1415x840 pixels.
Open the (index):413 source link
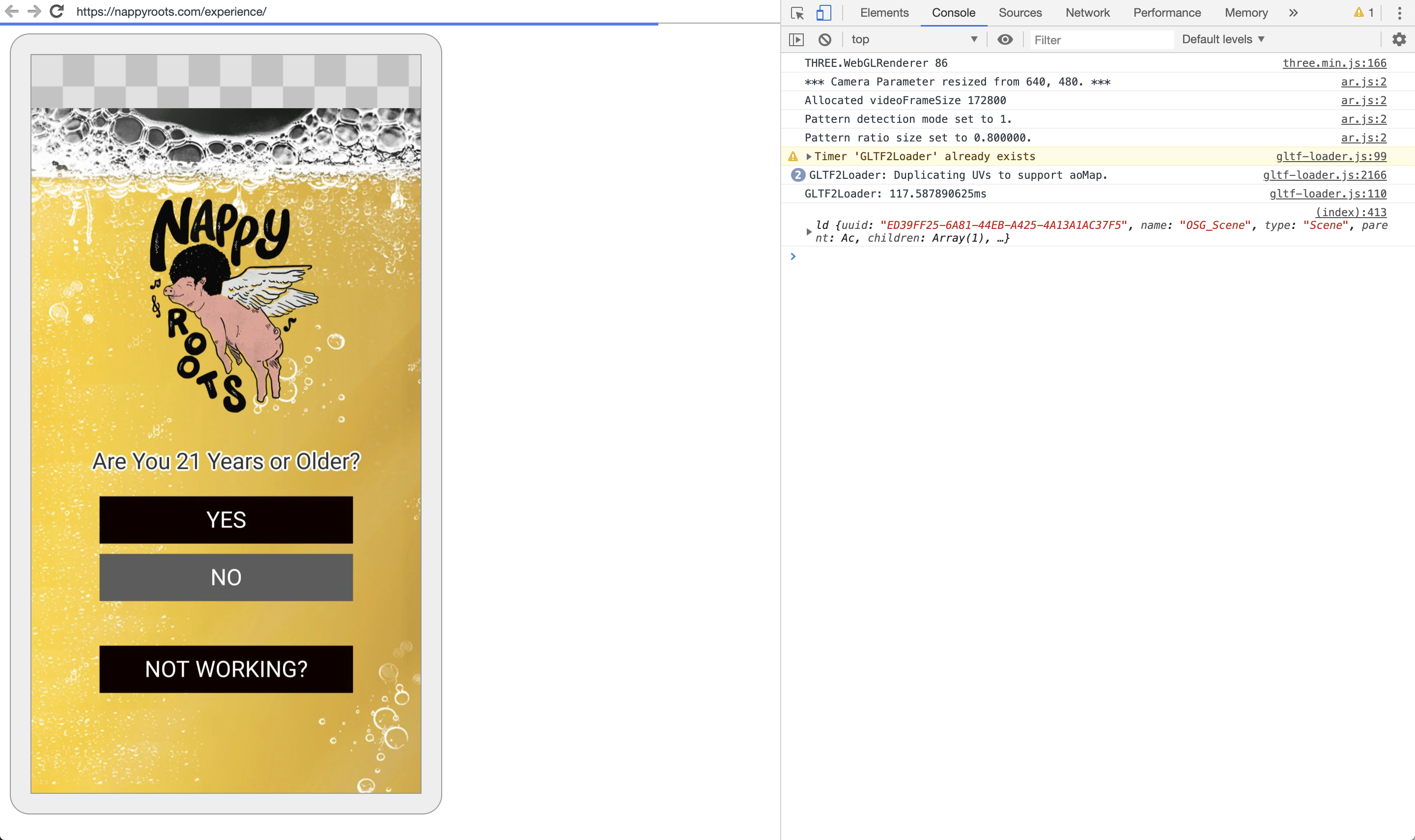[1351, 212]
